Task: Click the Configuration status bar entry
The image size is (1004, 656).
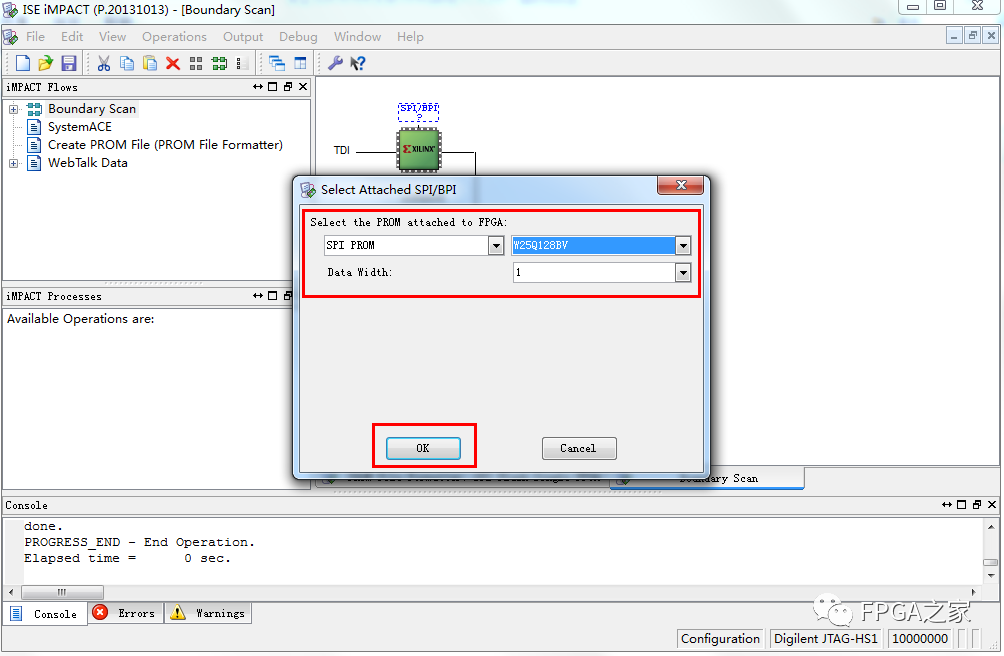Action: [720, 639]
